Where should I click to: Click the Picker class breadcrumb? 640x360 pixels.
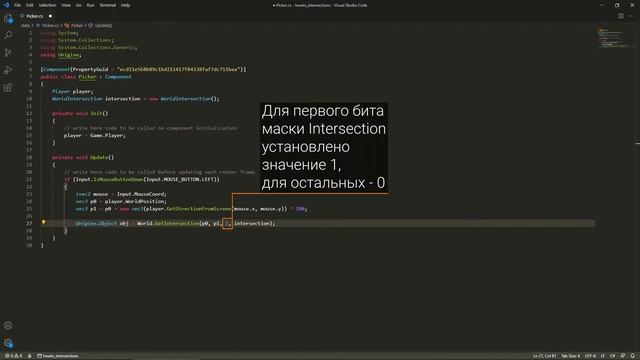77,25
